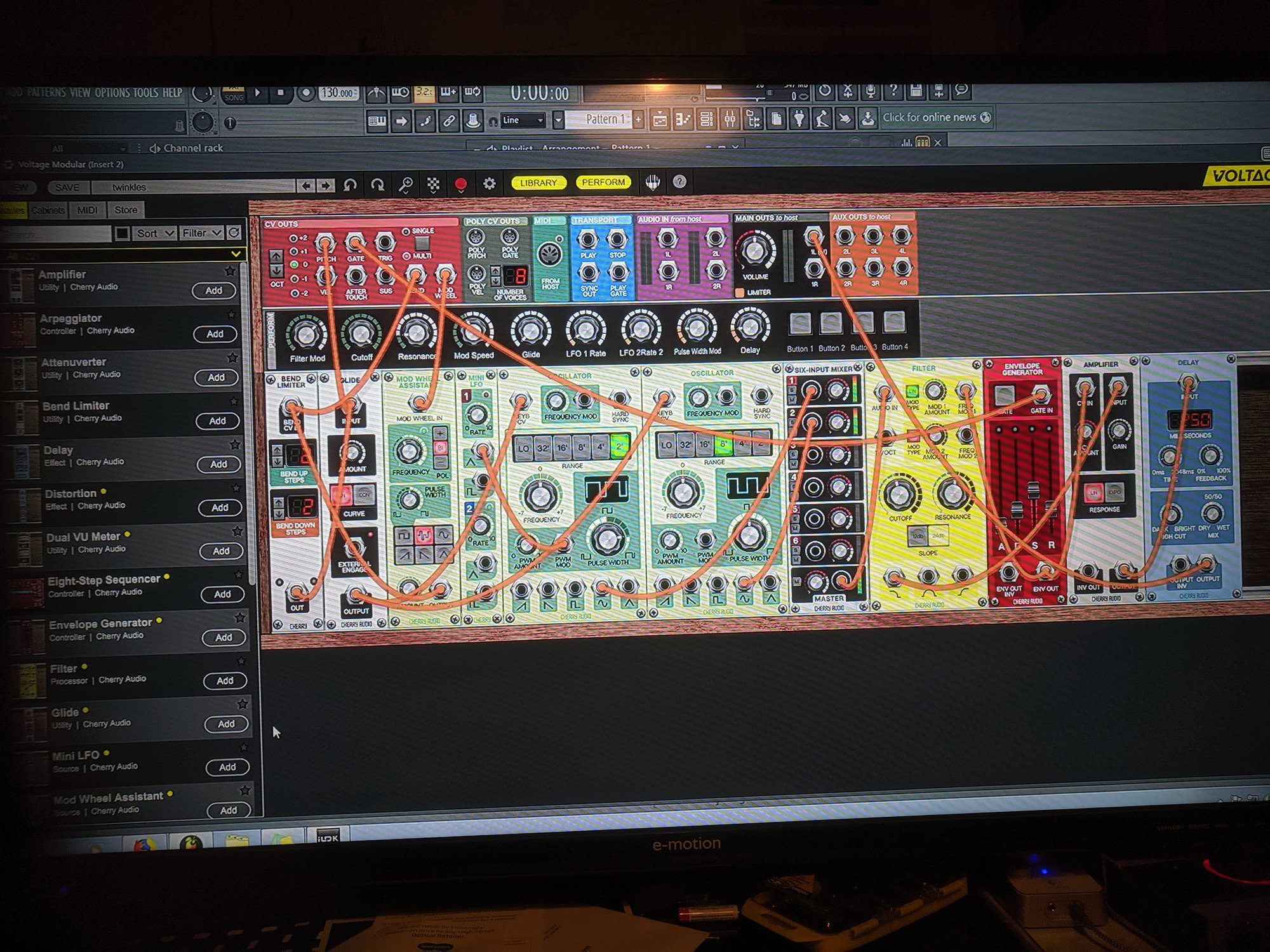Add the Envelope Generator module
The width and height of the screenshot is (1270, 952).
[224, 638]
